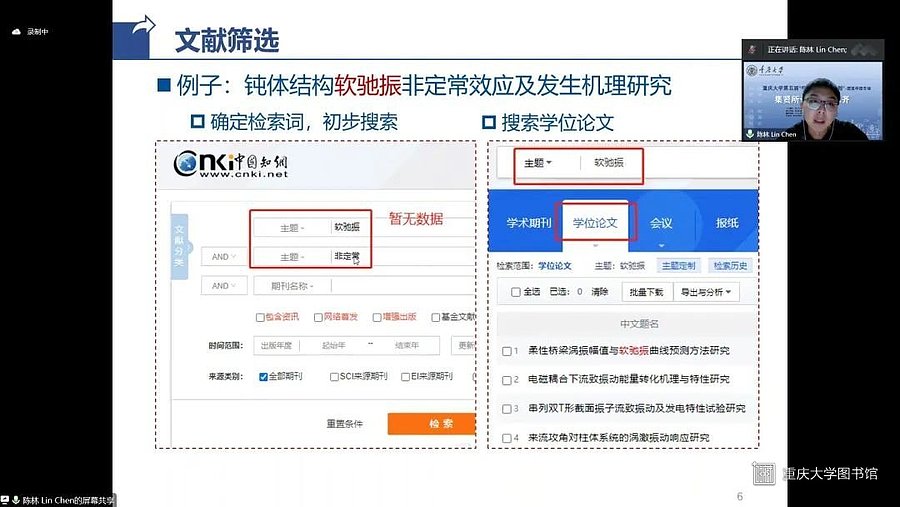Click the 起始年 input field
900x507 pixels.
coord(333,345)
